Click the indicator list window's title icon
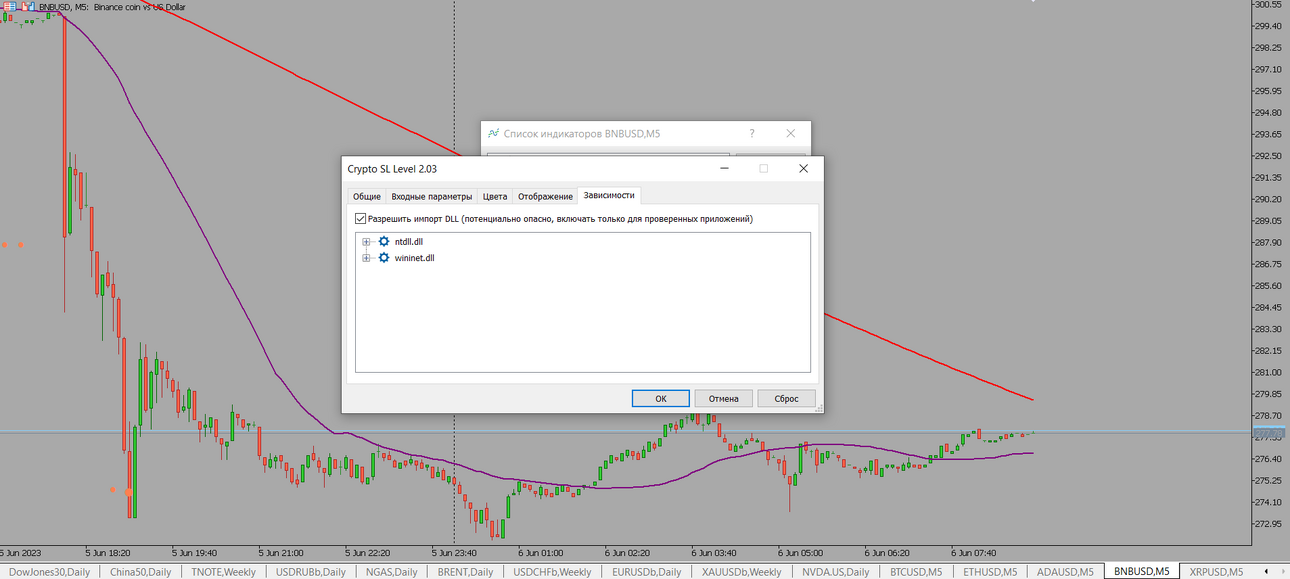 (493, 133)
